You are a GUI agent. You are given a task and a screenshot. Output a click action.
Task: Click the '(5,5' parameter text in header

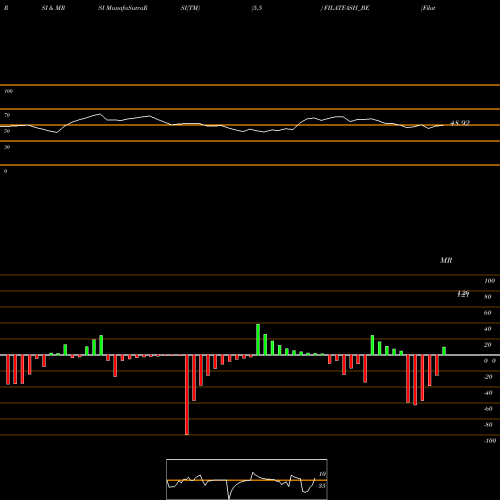[257, 8]
